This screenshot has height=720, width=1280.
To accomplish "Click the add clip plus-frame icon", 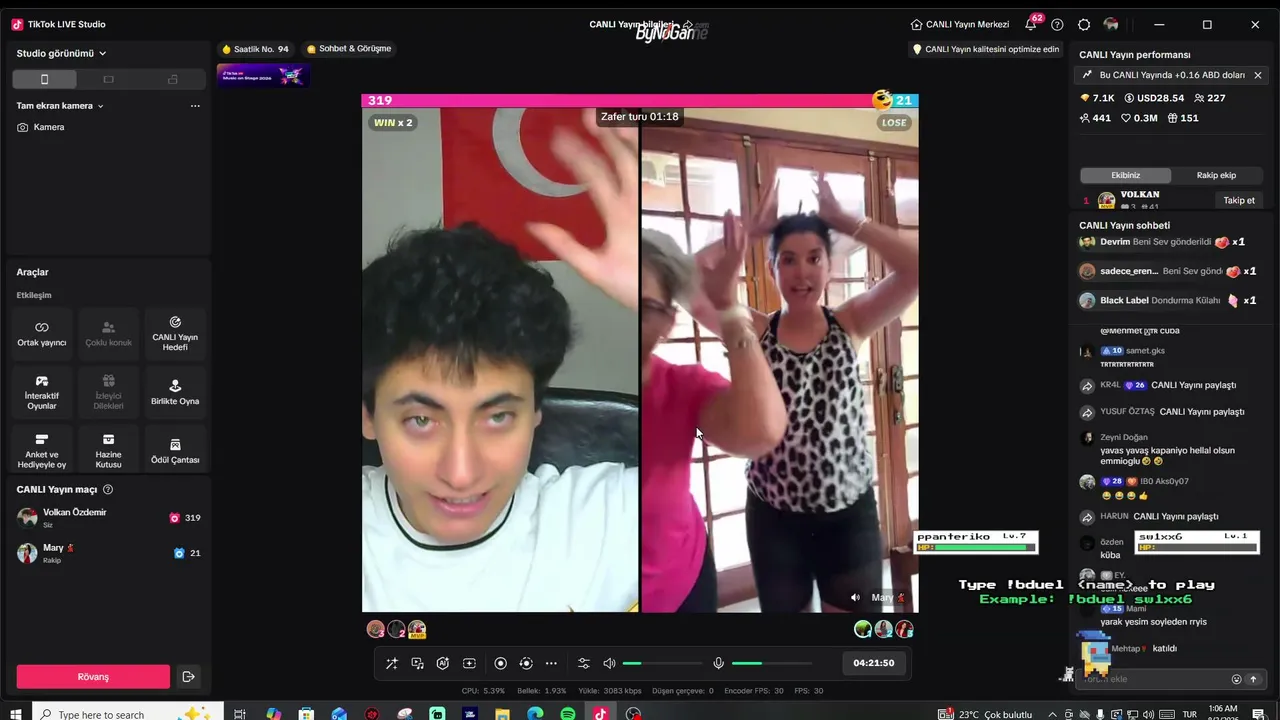I will [x=469, y=663].
